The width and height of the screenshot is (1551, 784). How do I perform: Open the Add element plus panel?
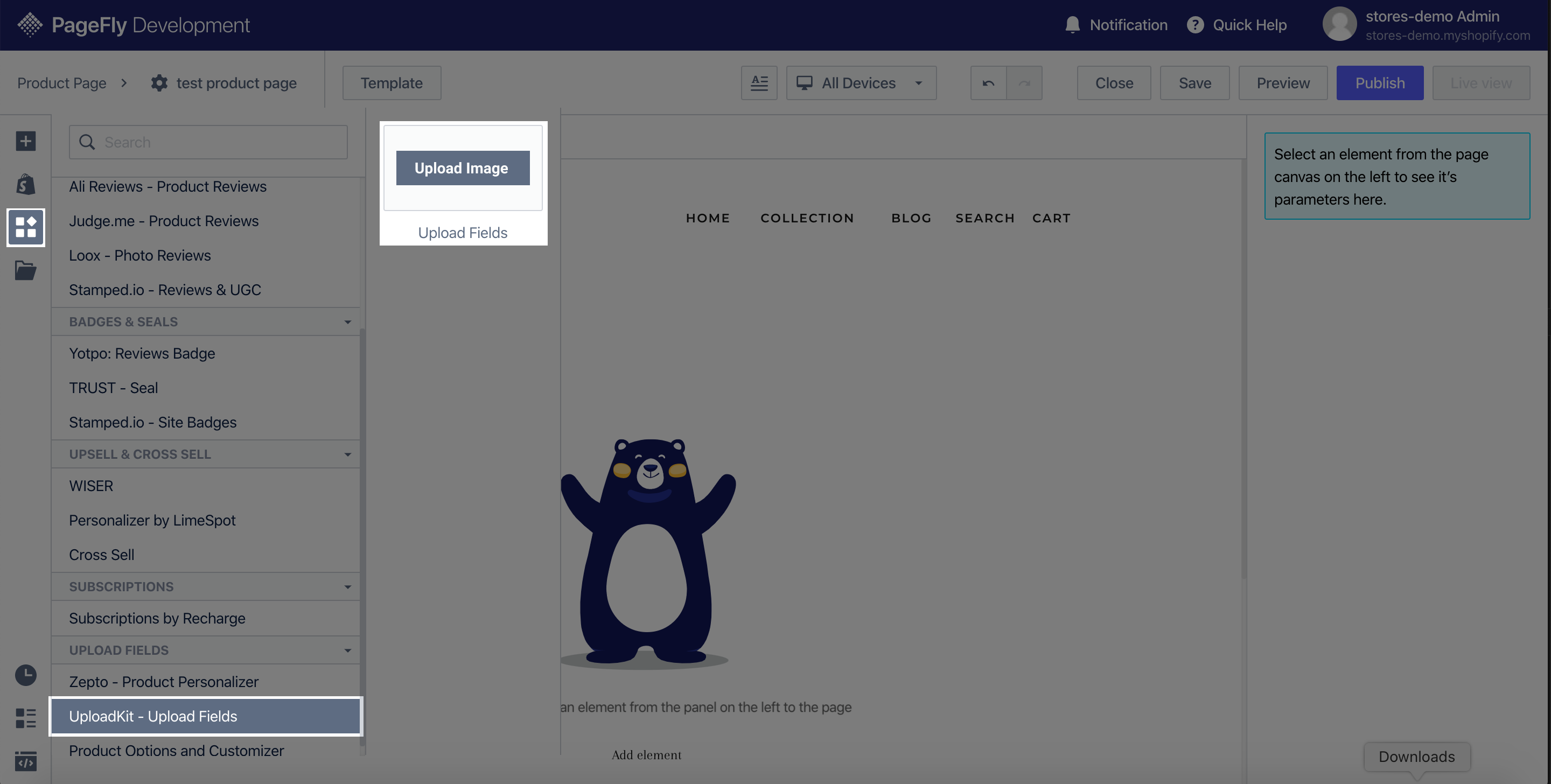[25, 141]
